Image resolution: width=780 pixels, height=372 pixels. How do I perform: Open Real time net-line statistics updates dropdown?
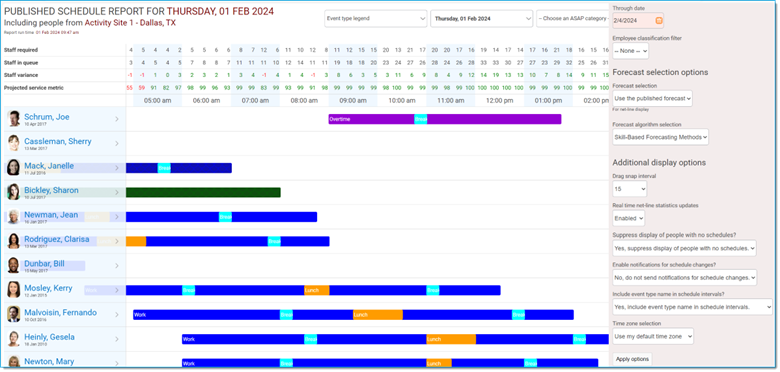[x=628, y=218]
